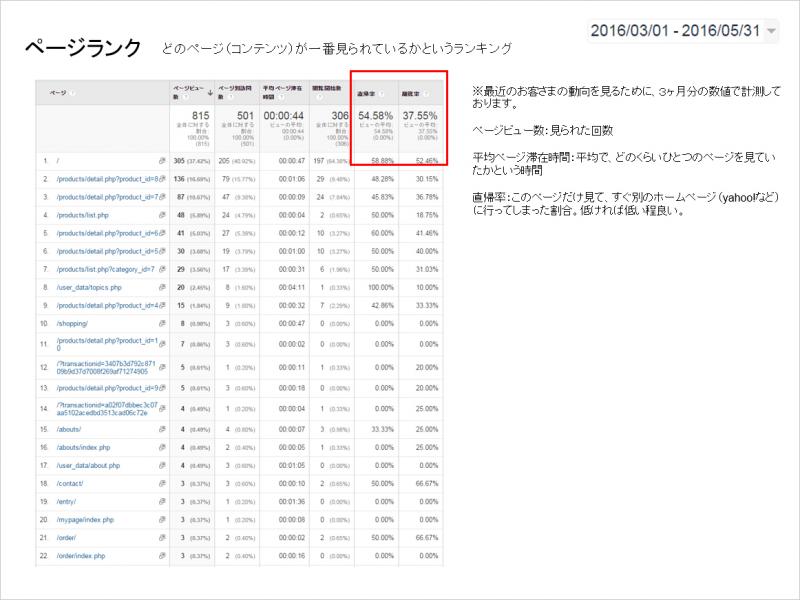
Task: Open the /abouts/index.php link
Action: pos(83,447)
